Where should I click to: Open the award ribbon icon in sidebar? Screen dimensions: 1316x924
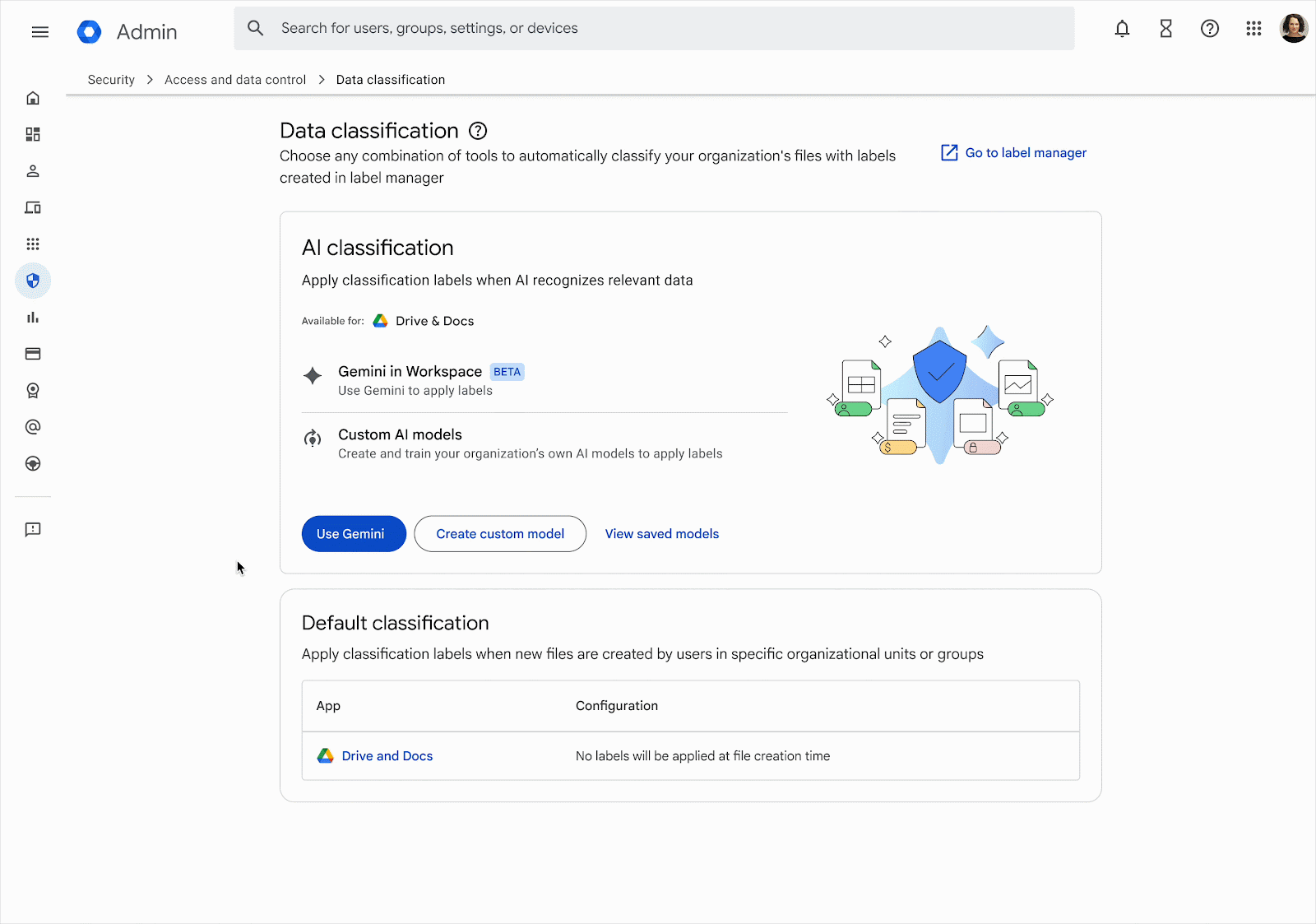pyautogui.click(x=33, y=390)
